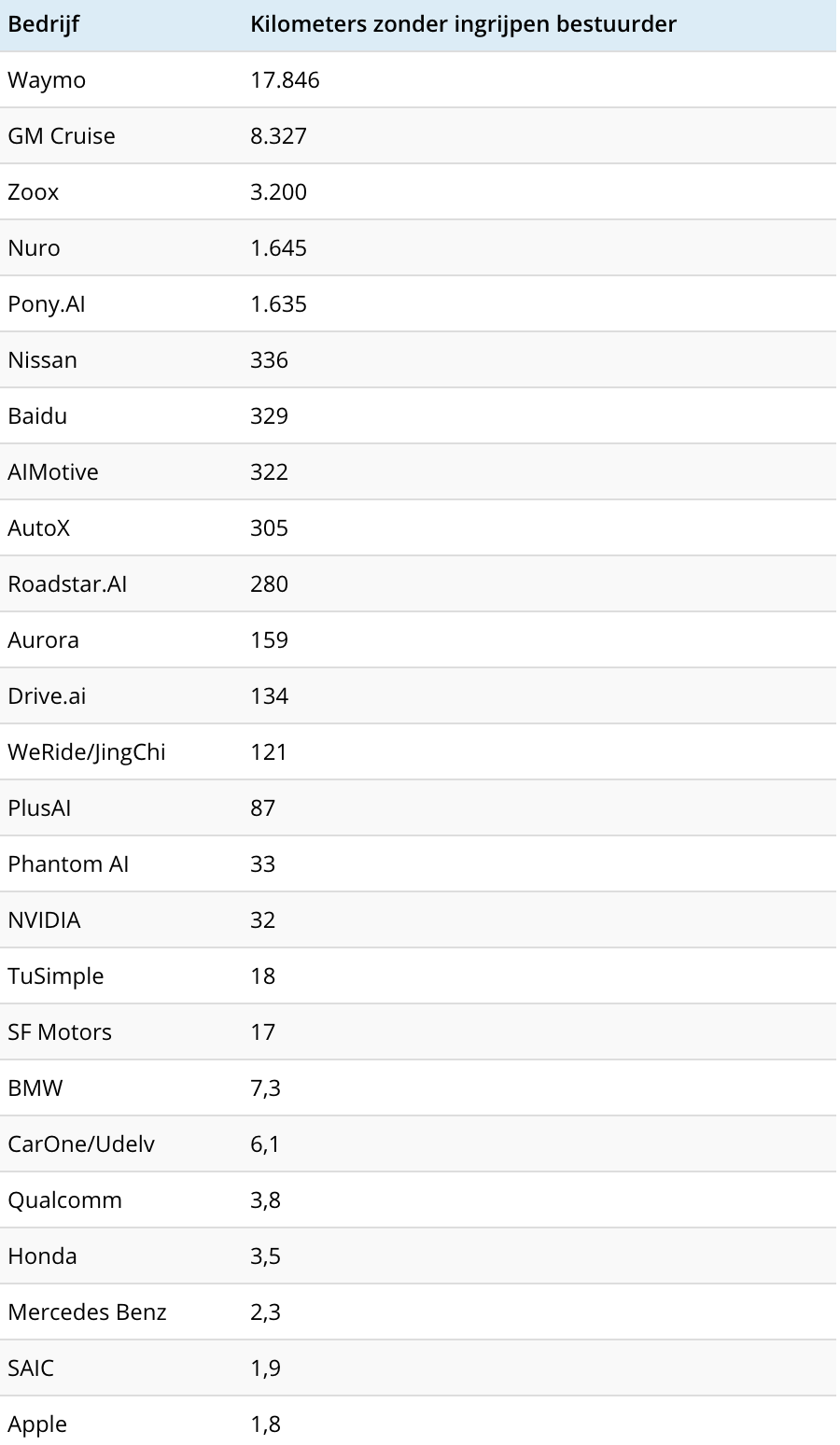Click the Pony.AI company name
Image resolution: width=840 pixels, height=1445 pixels.
click(x=47, y=304)
